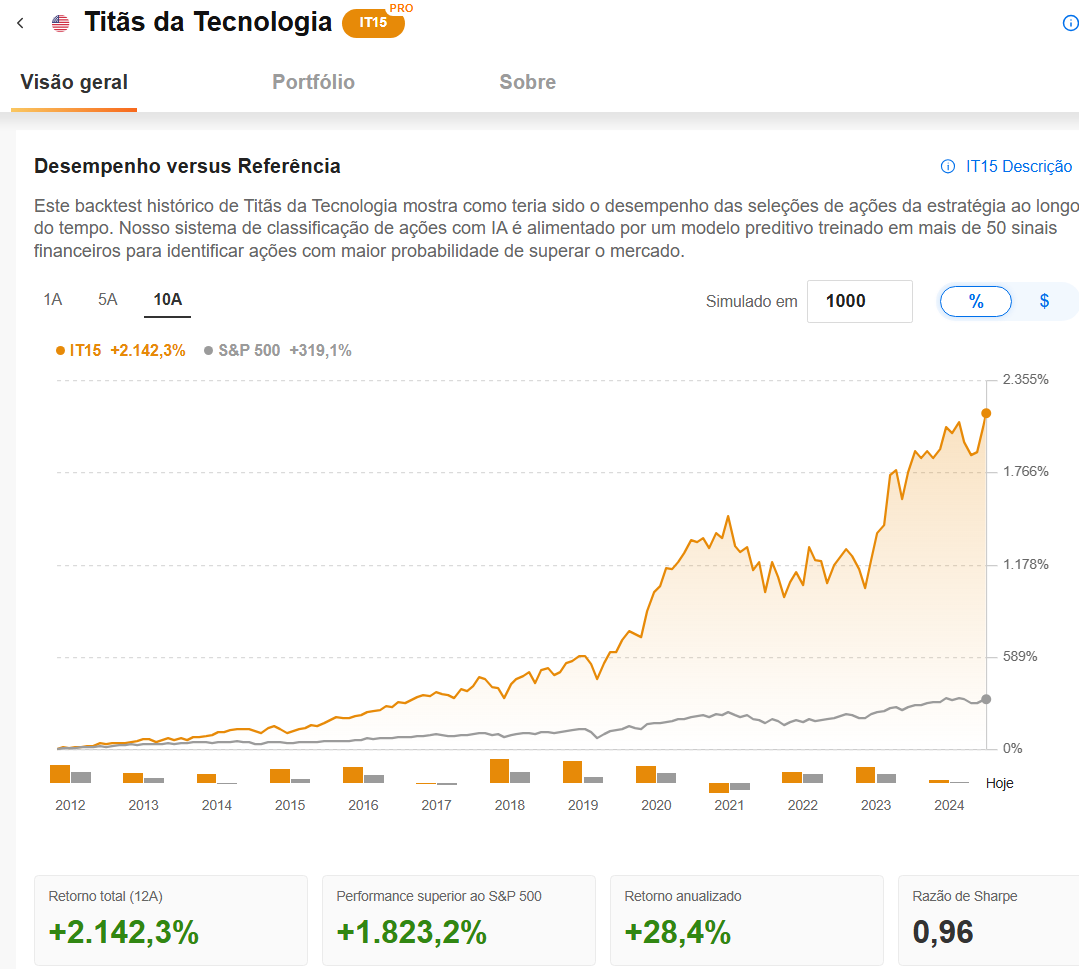Open the Sobre tab

click(x=527, y=82)
